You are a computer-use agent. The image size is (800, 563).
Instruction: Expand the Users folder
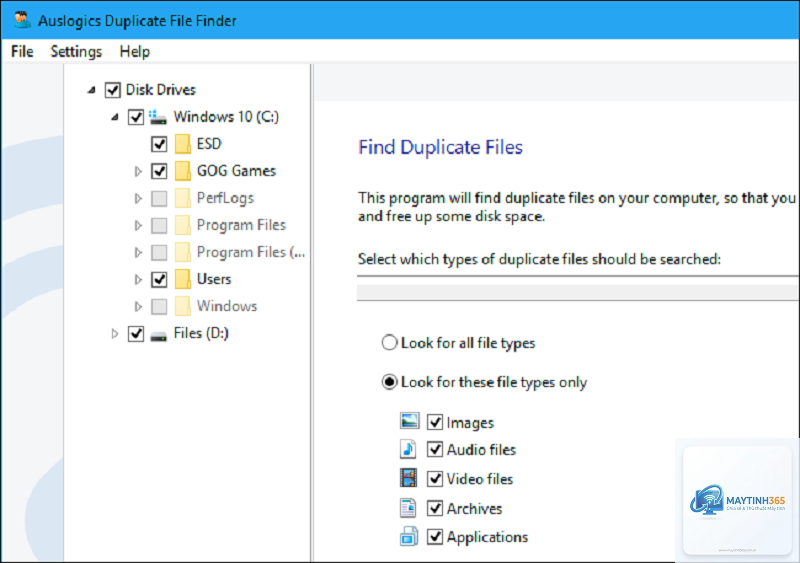pos(138,280)
